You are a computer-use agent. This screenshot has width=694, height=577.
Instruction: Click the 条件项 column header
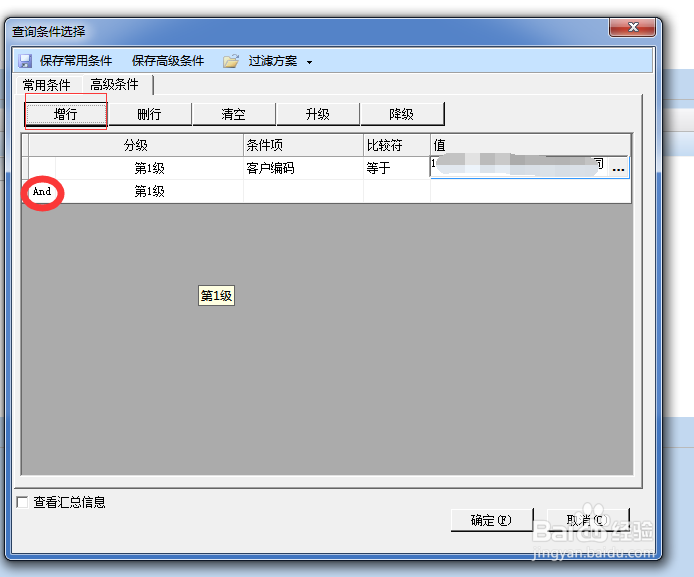(x=303, y=145)
